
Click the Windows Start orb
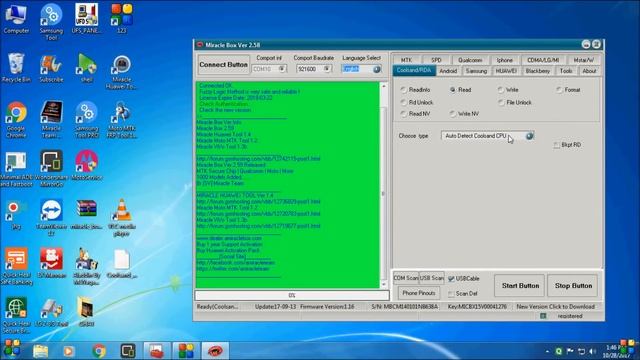(x=12, y=350)
